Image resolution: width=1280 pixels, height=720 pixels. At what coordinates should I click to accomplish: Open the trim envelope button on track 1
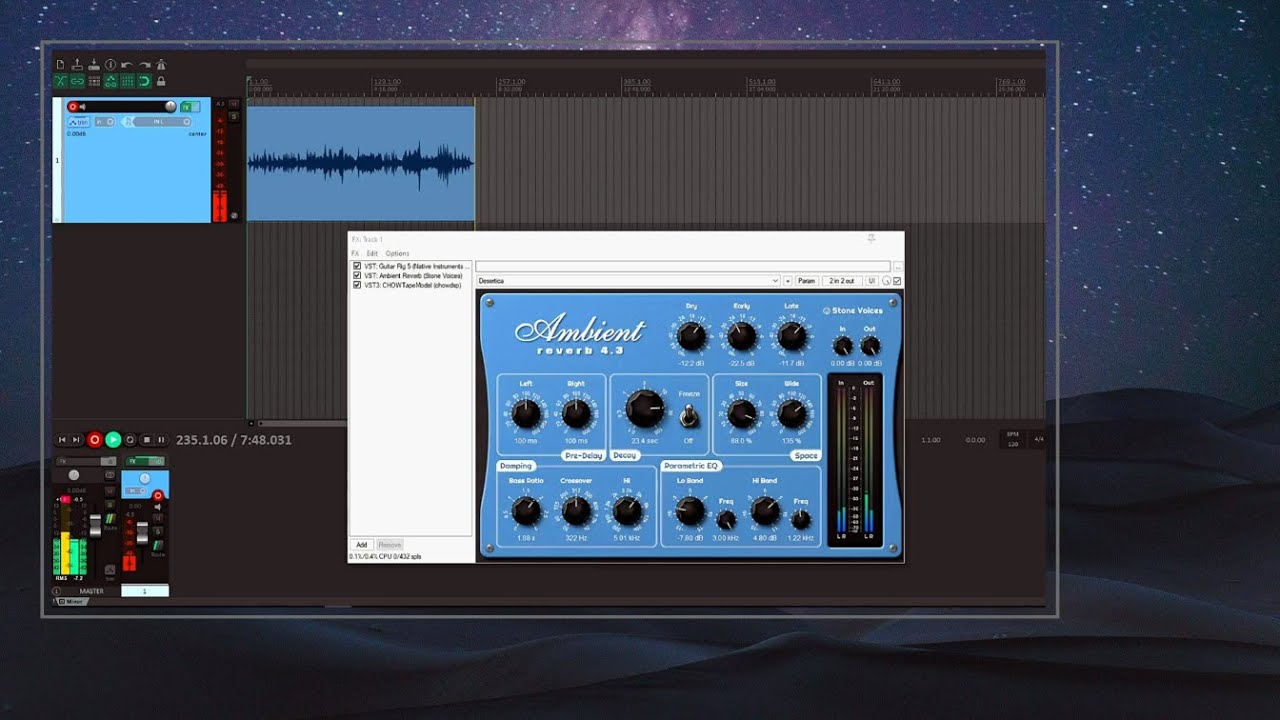click(x=78, y=122)
